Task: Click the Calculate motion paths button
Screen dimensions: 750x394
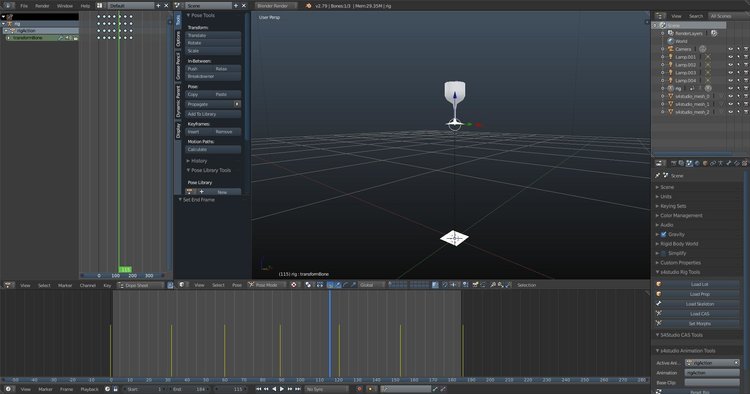Action: tap(213, 150)
